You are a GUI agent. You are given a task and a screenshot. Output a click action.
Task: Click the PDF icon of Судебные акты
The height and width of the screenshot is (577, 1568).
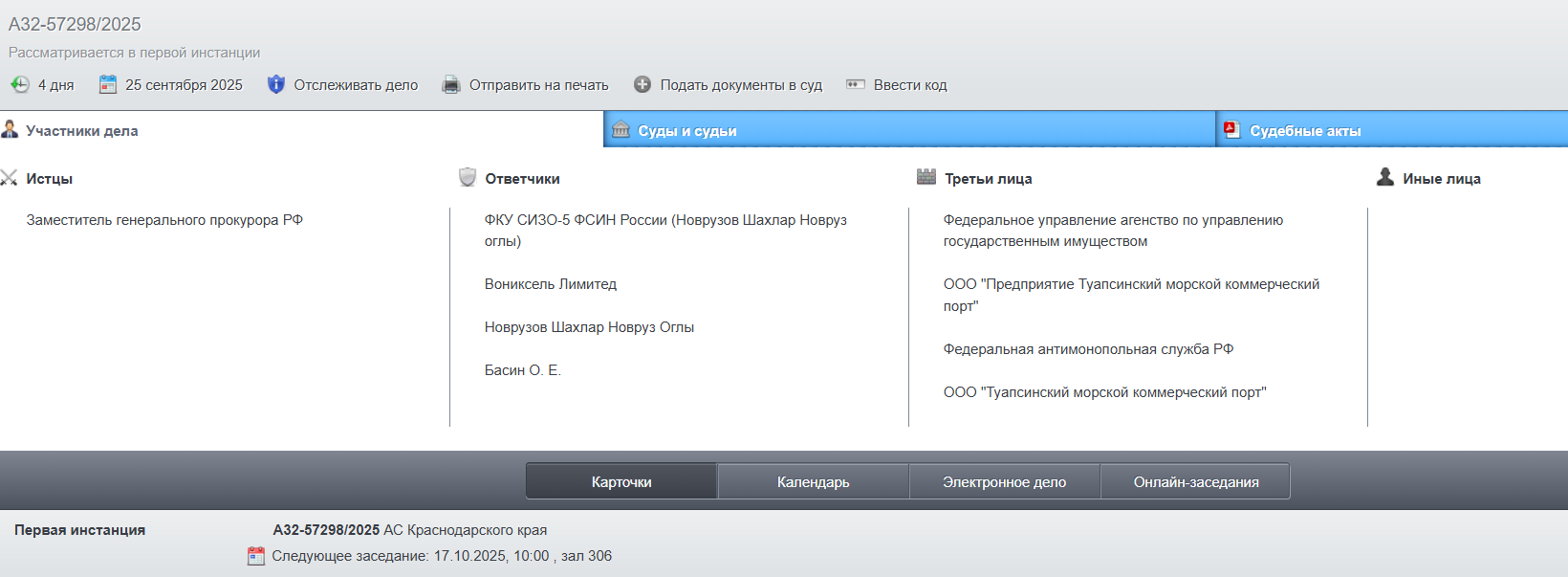tap(1232, 129)
